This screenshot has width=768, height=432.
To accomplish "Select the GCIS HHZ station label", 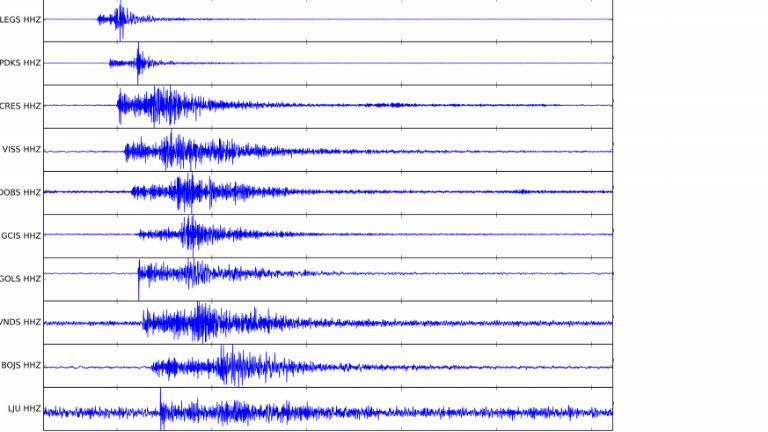I will [x=21, y=235].
